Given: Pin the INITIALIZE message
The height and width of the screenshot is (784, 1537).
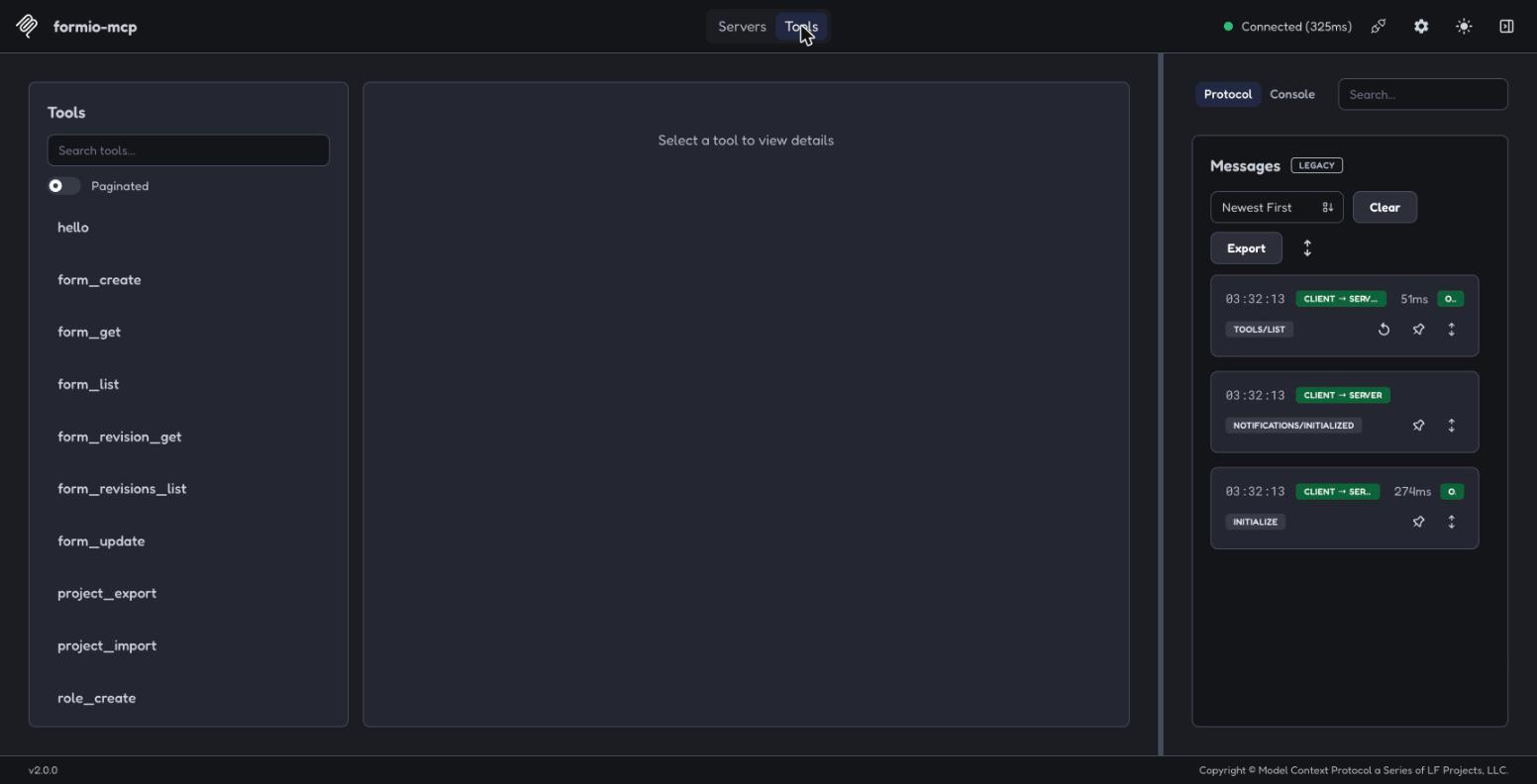Looking at the screenshot, I should [x=1418, y=522].
